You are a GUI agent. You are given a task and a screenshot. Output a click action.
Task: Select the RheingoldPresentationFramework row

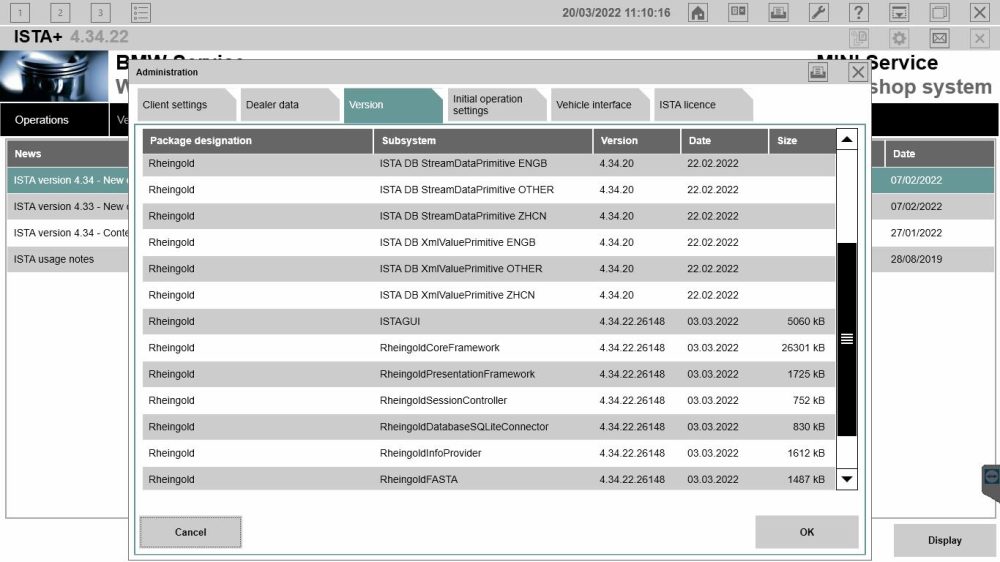pos(489,374)
